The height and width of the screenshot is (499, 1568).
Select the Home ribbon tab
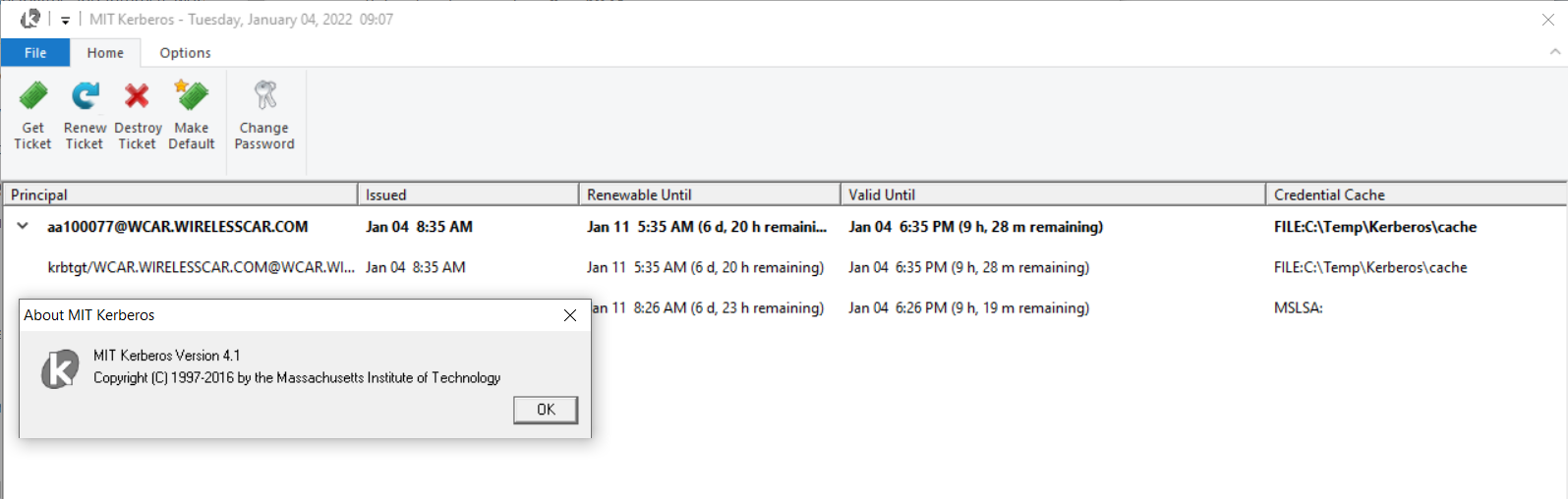pyautogui.click(x=105, y=53)
